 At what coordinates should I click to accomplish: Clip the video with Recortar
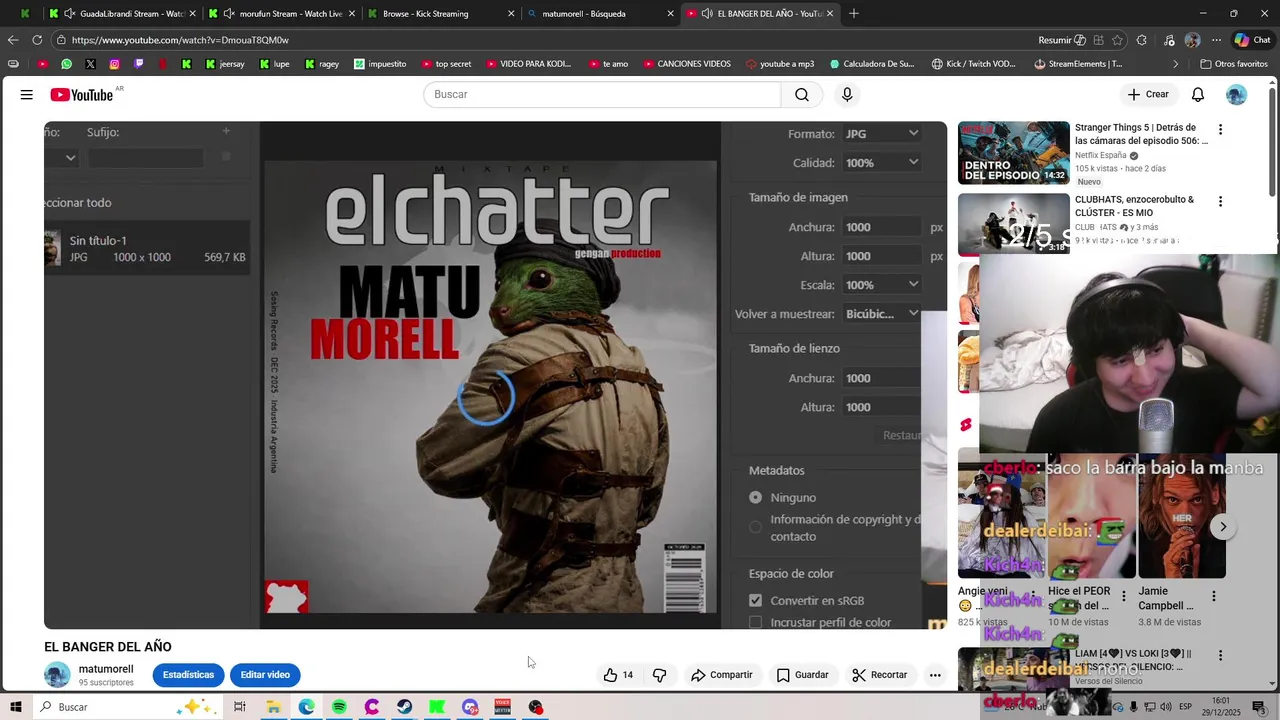pos(879,675)
